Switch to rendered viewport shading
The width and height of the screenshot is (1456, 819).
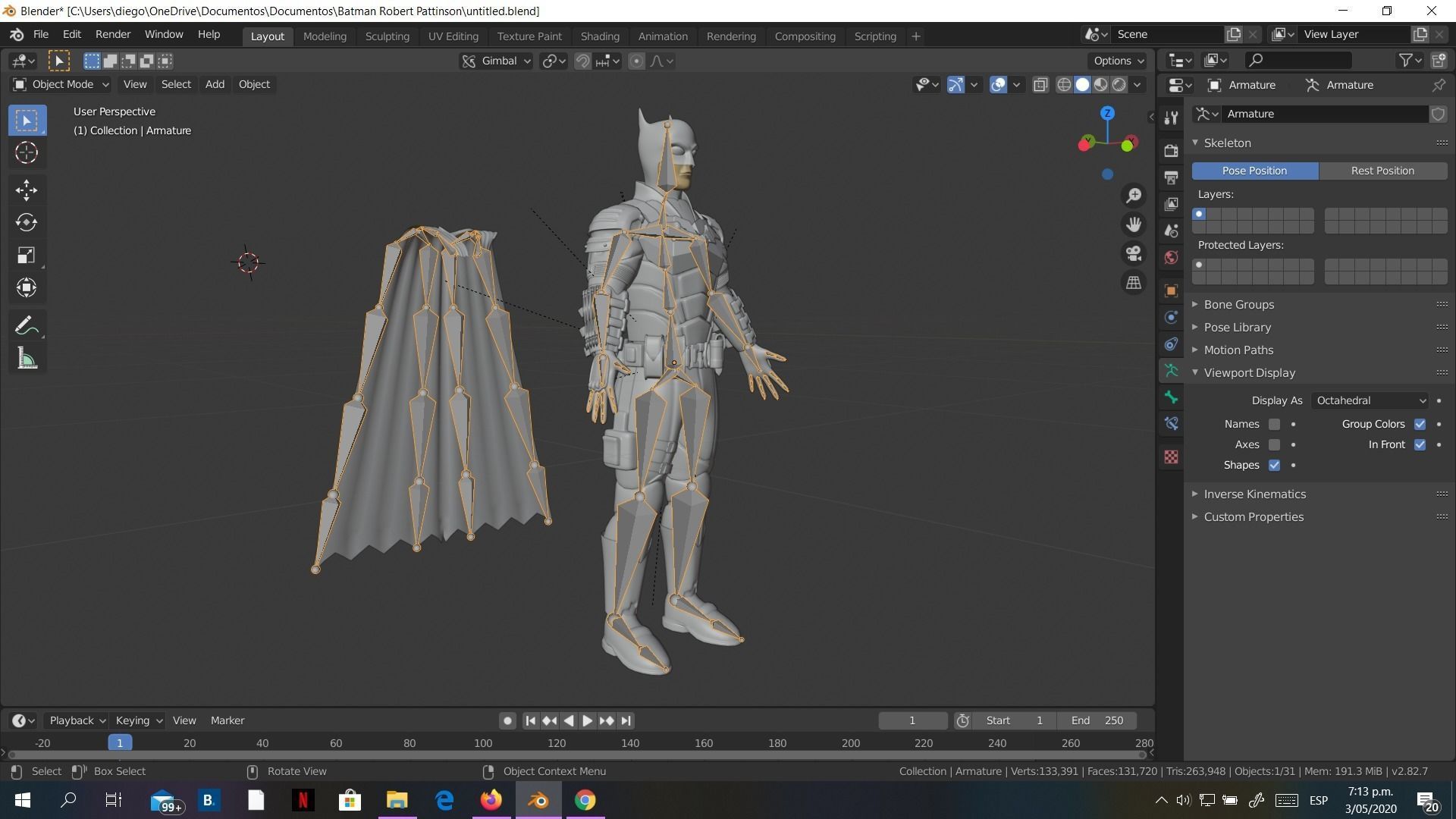tap(1119, 85)
